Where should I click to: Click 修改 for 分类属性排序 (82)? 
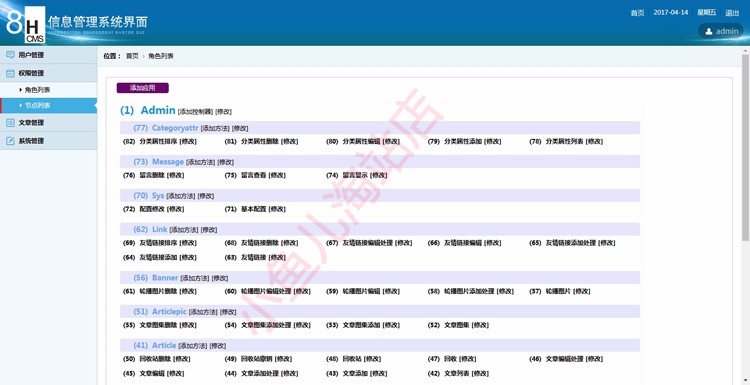188,142
